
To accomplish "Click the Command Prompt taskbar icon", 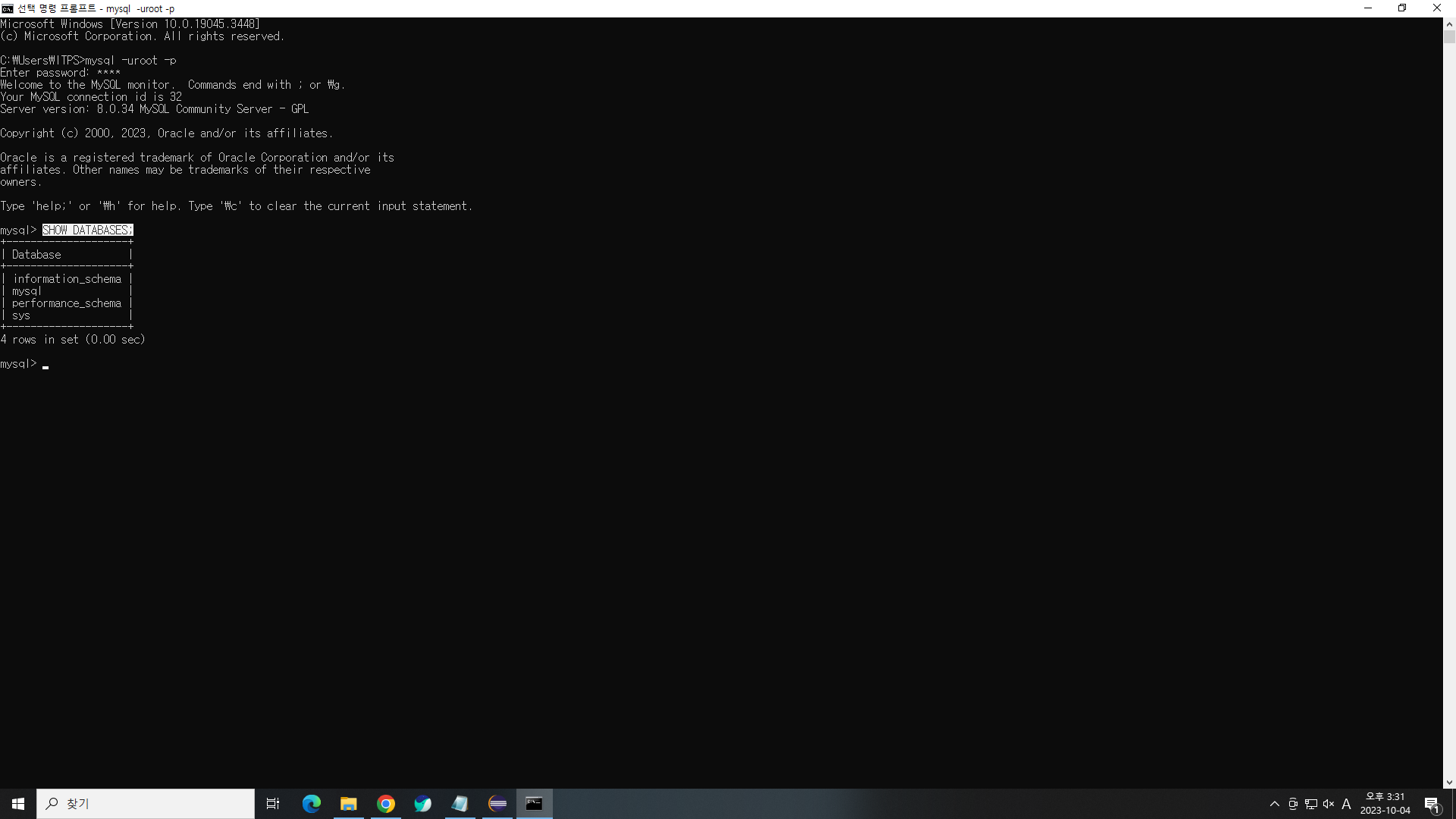I will click(x=535, y=804).
